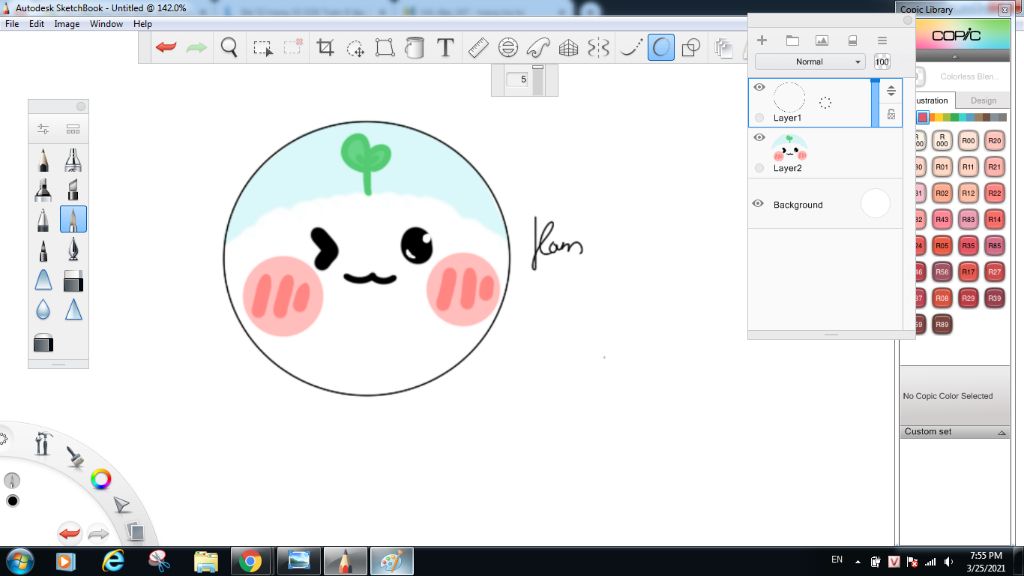Open the Brush Library icon
Image resolution: width=1024 pixels, height=576 pixels.
tap(73, 129)
